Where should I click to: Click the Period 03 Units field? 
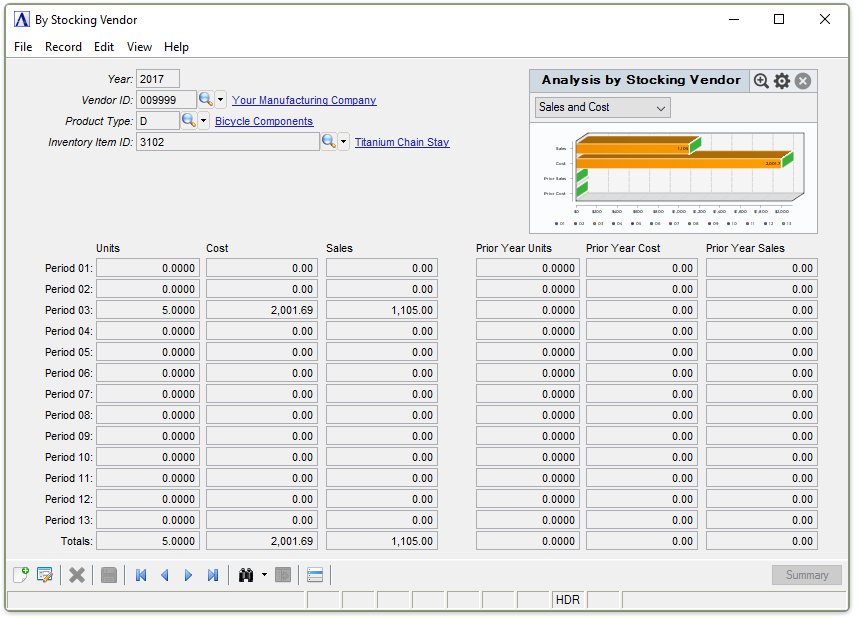pyautogui.click(x=148, y=310)
